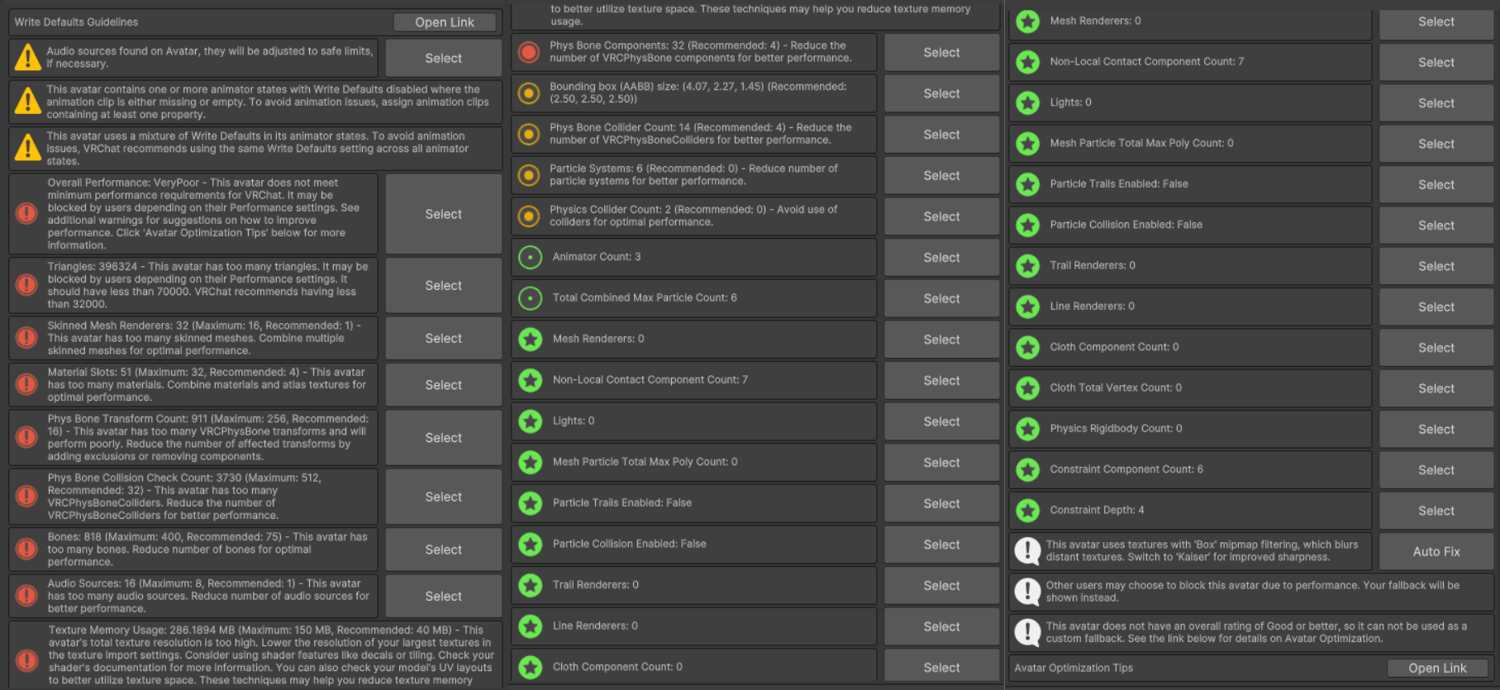Image resolution: width=1500 pixels, height=690 pixels.
Task: Click the error icon next to Bones count
Action: pyautogui.click(x=27, y=549)
